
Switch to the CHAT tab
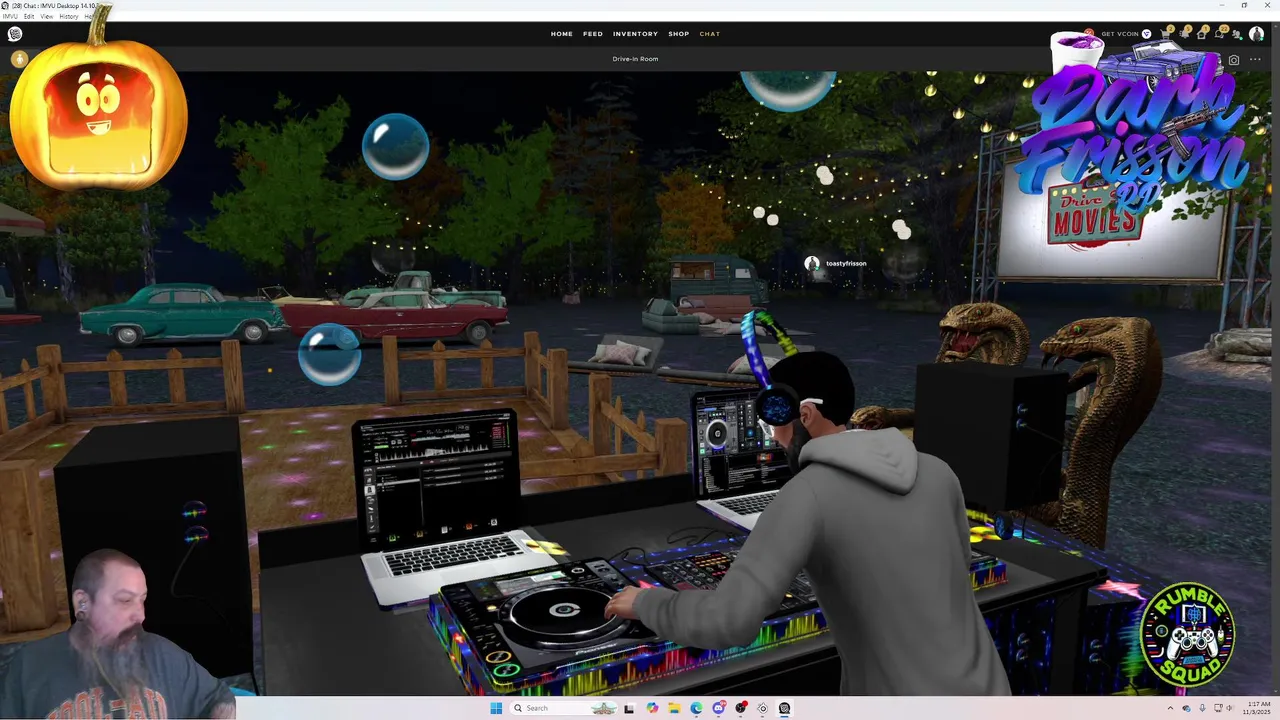(710, 34)
